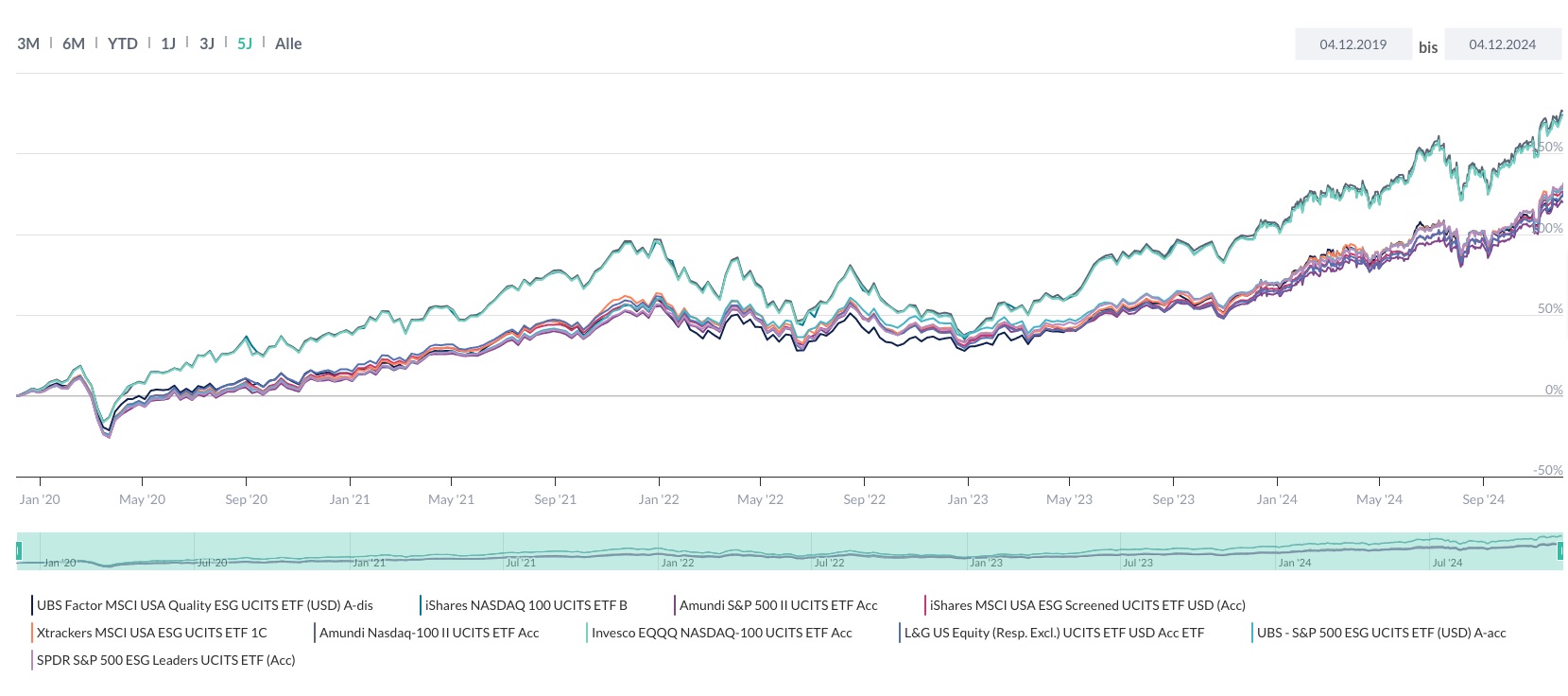Click the marker beside Xtrackers MSCI USA ESG 1C
The width and height of the screenshot is (1568, 696).
point(33,632)
